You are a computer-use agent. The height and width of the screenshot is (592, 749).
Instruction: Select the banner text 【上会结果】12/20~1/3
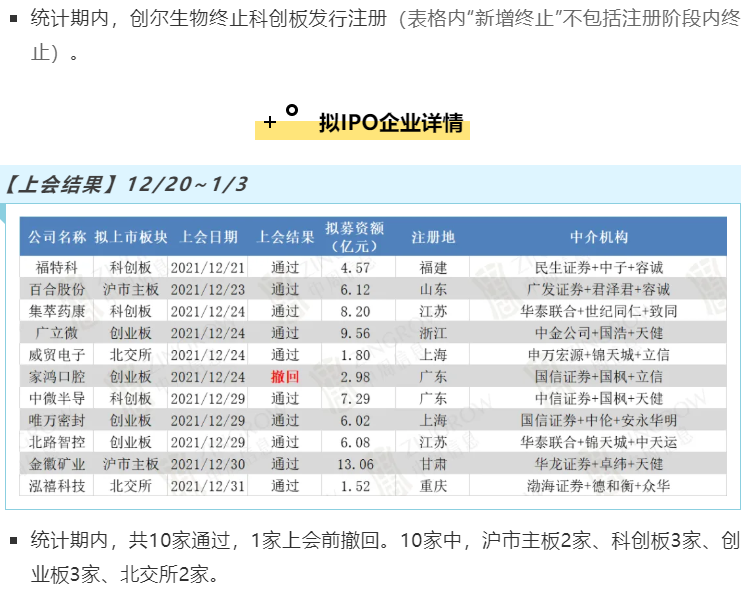click(126, 184)
